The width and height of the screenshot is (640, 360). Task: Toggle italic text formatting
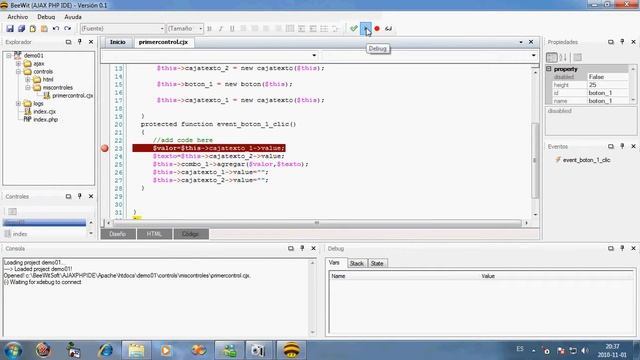tap(221, 29)
